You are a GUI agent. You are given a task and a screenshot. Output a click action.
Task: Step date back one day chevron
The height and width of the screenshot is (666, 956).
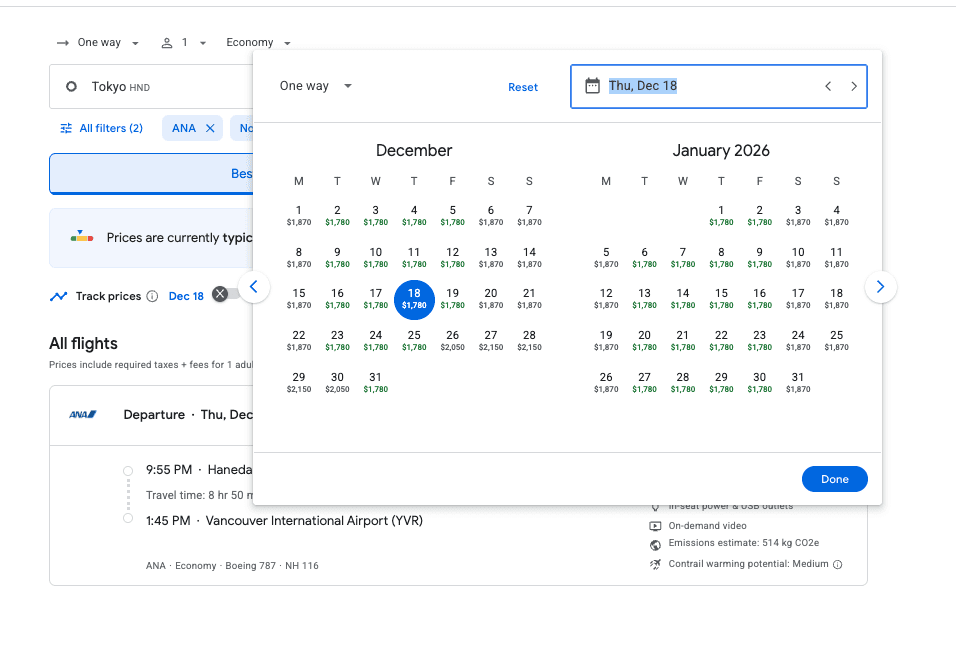click(828, 86)
